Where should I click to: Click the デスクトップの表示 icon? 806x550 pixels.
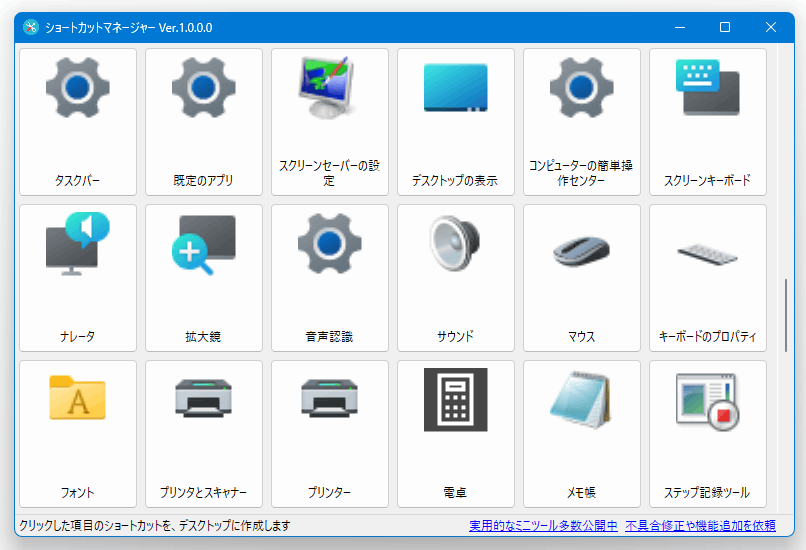[x=456, y=88]
